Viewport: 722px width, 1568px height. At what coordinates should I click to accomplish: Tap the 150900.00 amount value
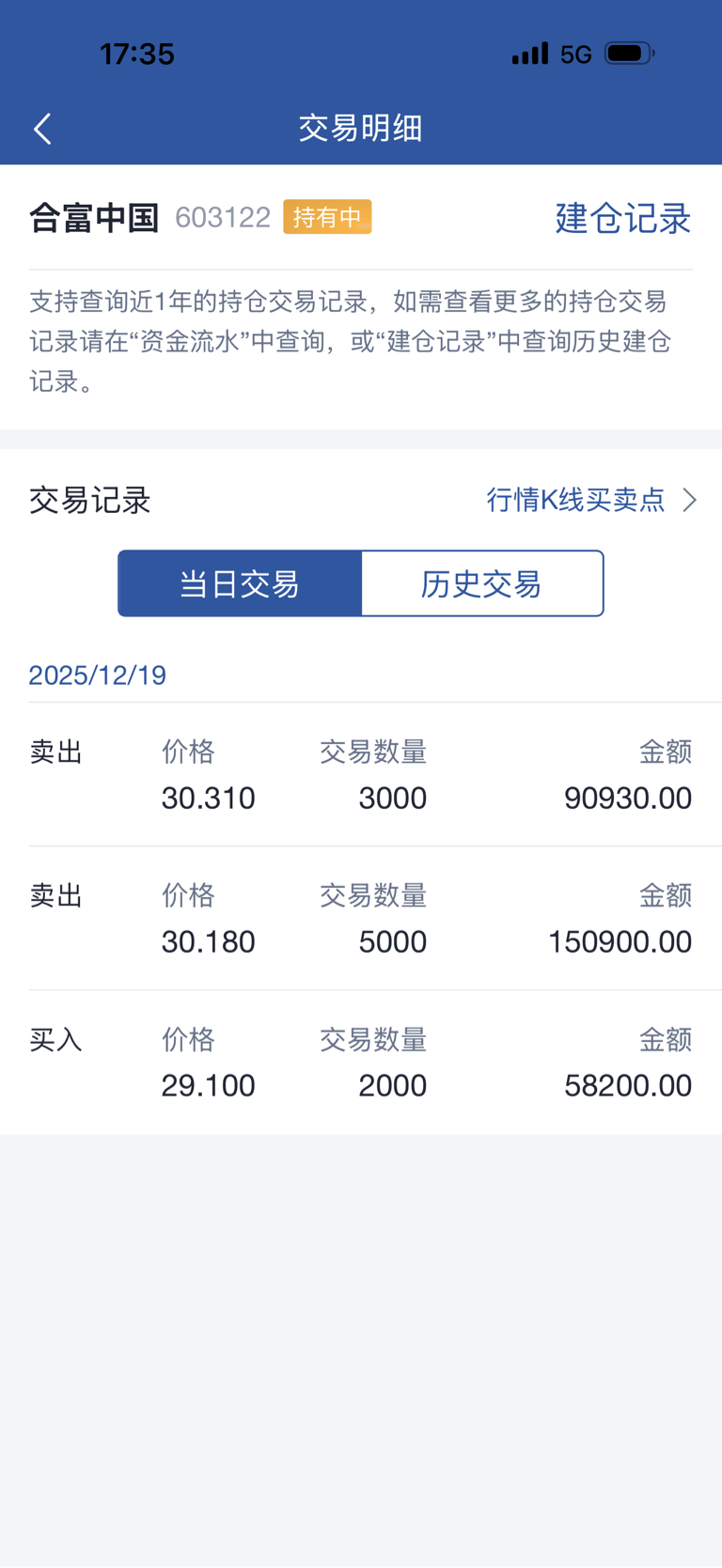[x=620, y=941]
